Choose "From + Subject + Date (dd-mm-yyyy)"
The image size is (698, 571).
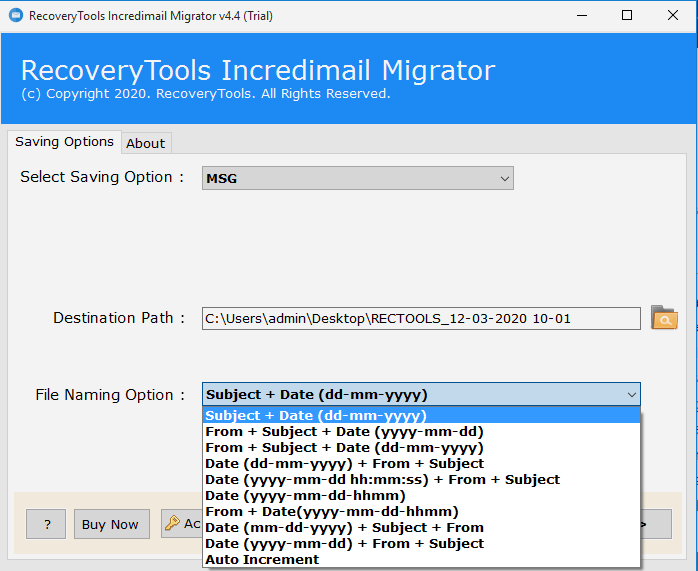[x=421, y=448]
